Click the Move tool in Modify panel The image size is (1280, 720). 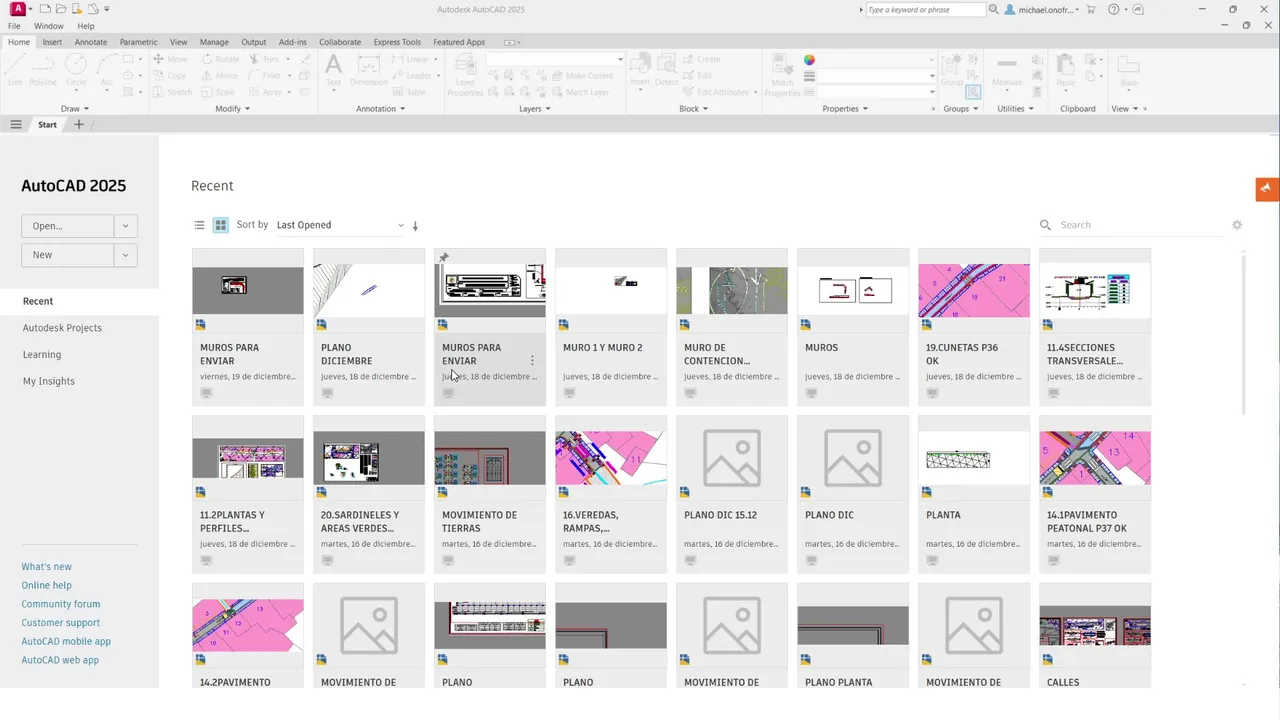(170, 59)
